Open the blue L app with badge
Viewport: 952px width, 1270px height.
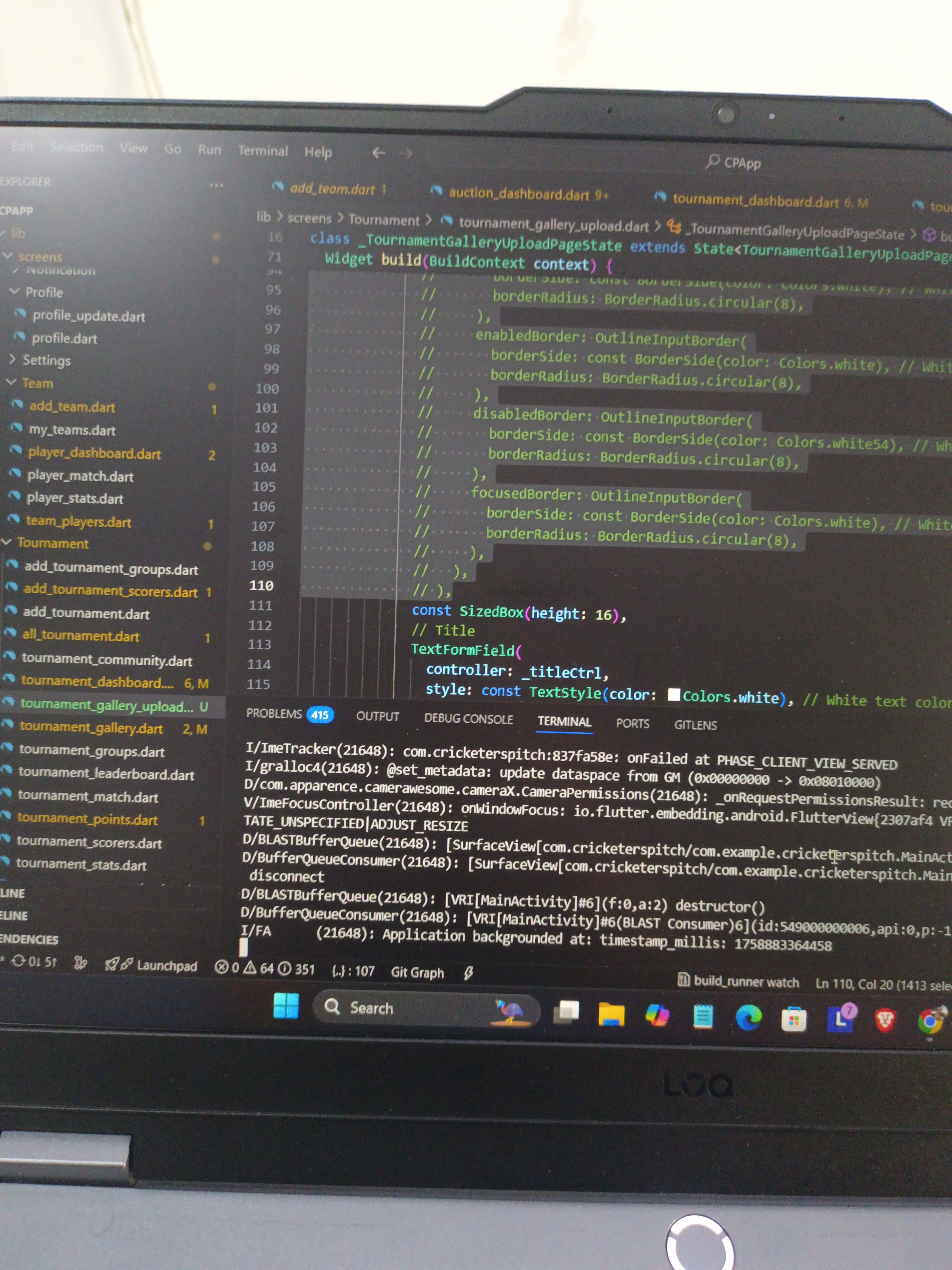point(841,1019)
